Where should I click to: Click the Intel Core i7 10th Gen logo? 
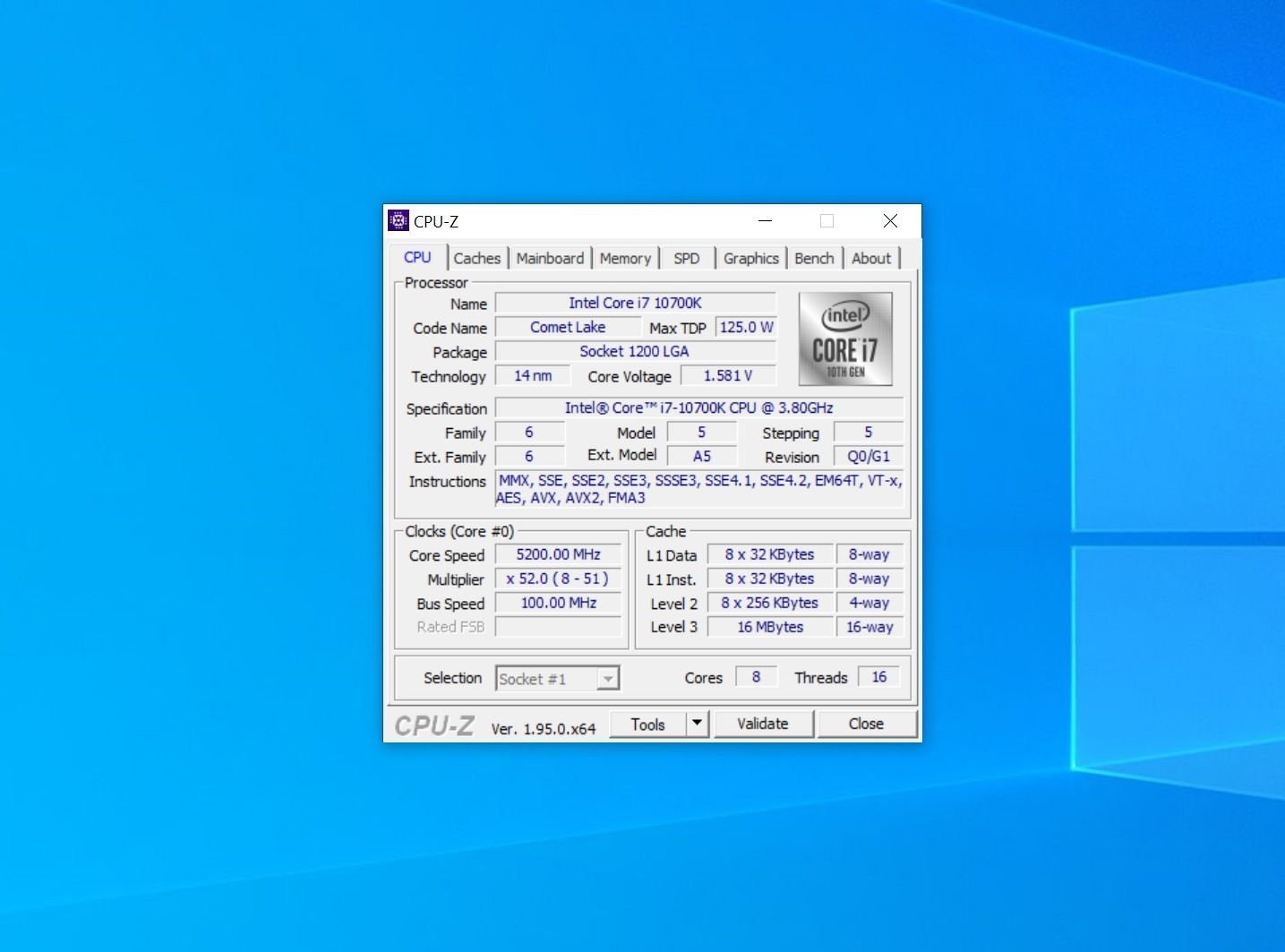[845, 339]
